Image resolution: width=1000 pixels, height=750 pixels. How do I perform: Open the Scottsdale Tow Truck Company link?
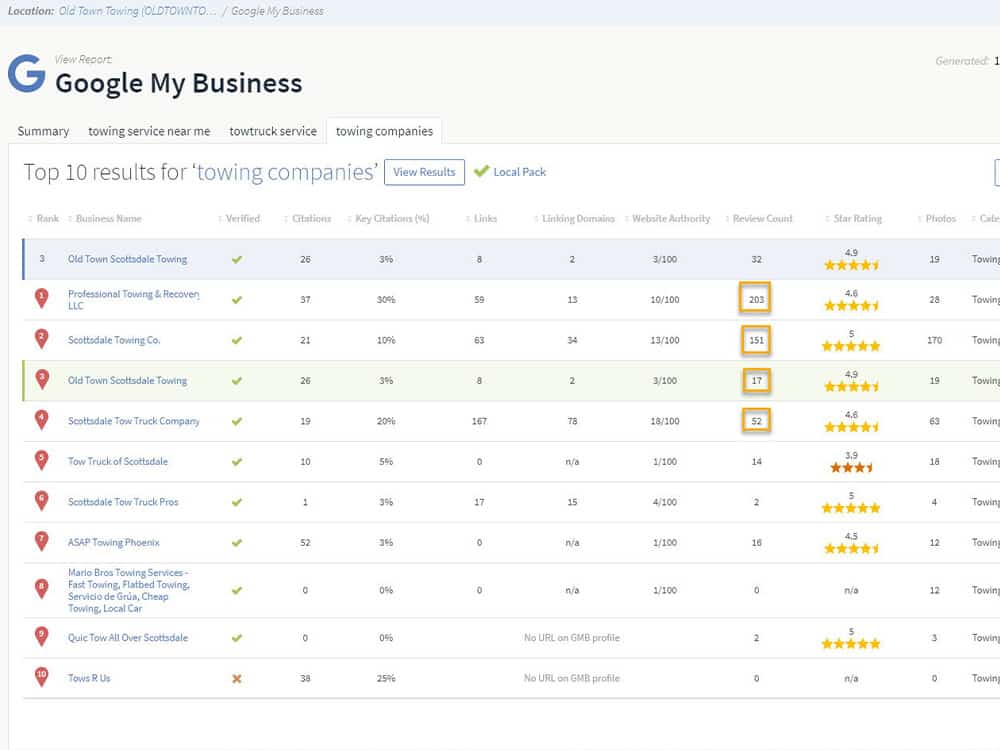(x=134, y=422)
